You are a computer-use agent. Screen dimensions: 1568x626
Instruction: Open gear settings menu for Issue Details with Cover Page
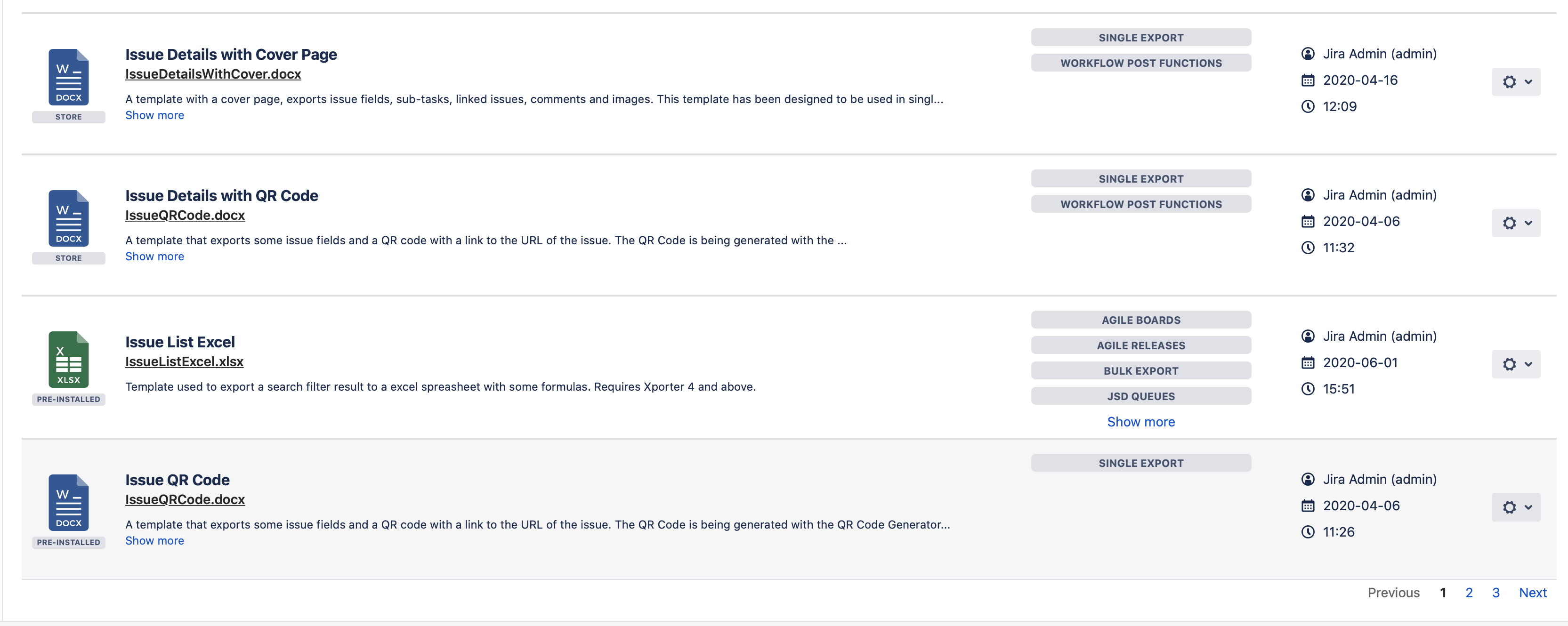pos(1515,82)
